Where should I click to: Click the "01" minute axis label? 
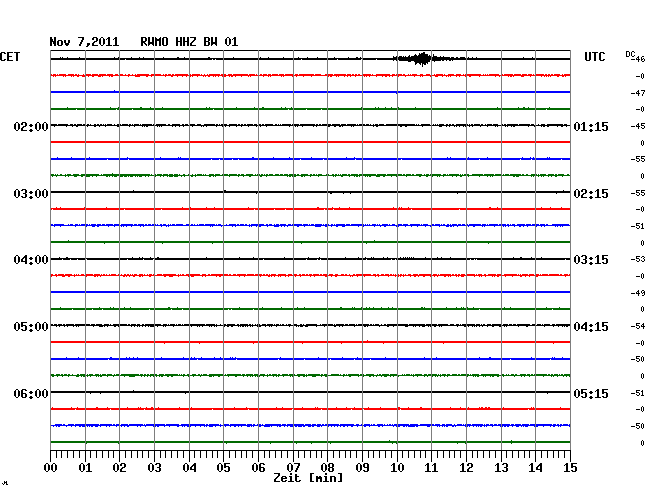pos(85,467)
